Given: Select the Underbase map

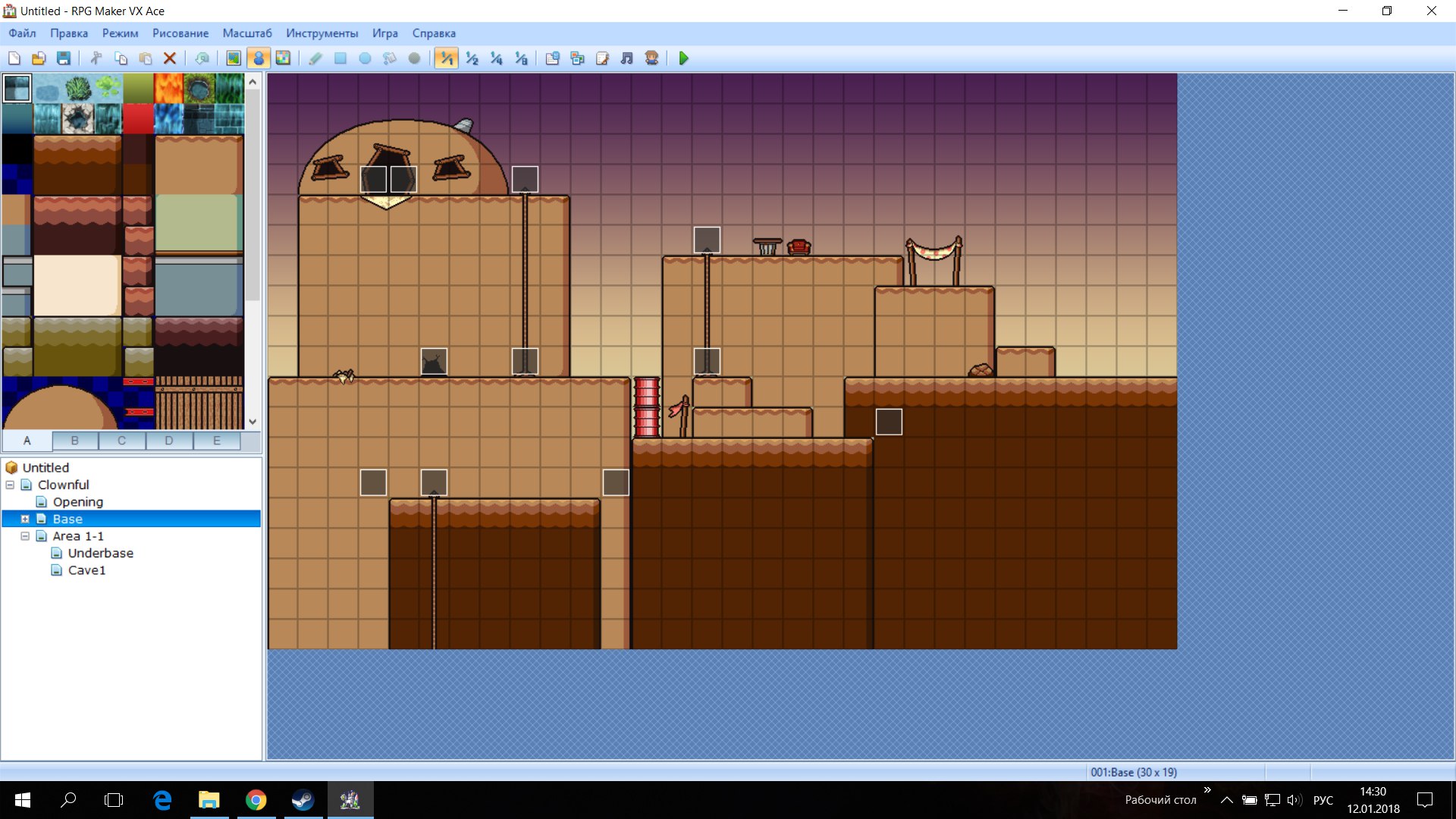Looking at the screenshot, I should pos(101,554).
